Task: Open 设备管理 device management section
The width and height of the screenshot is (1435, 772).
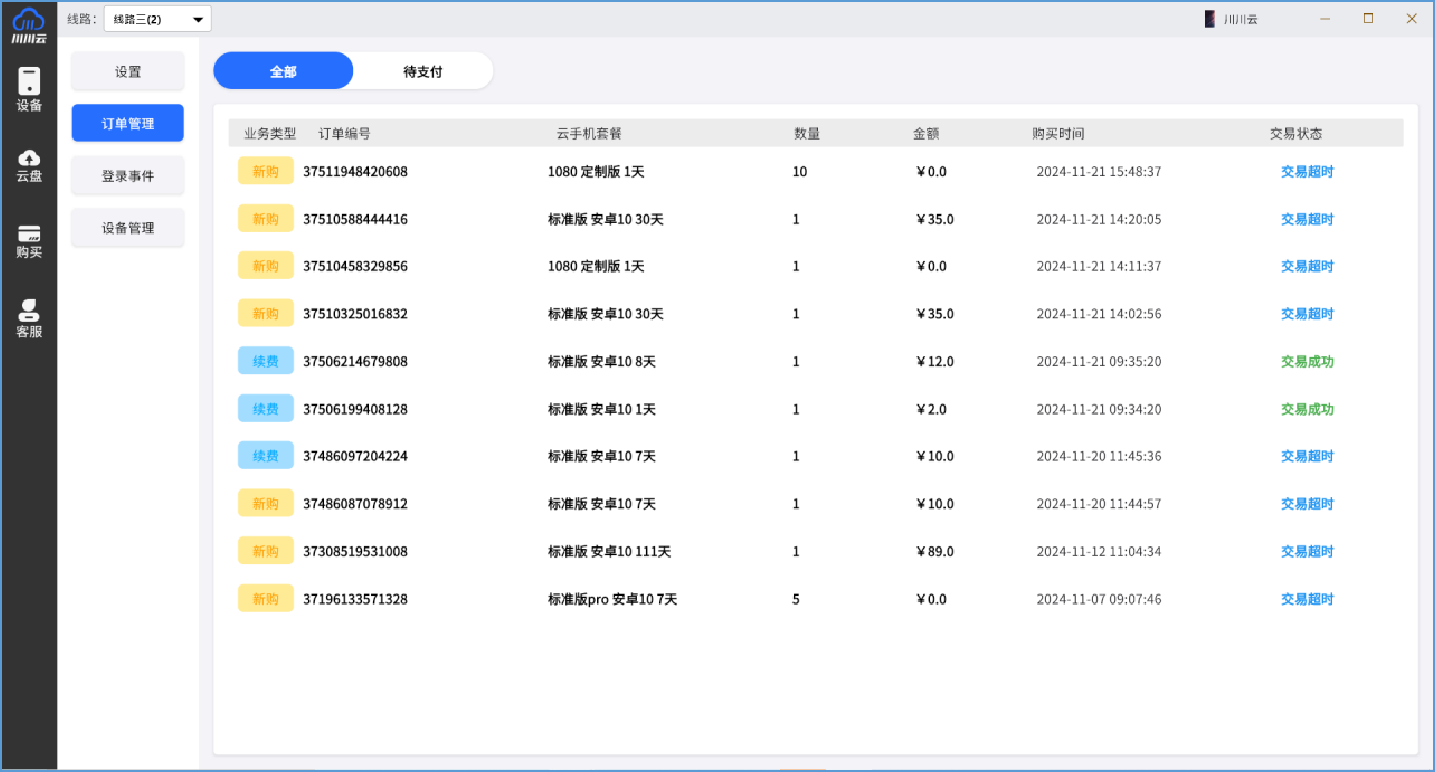Action: tap(128, 228)
